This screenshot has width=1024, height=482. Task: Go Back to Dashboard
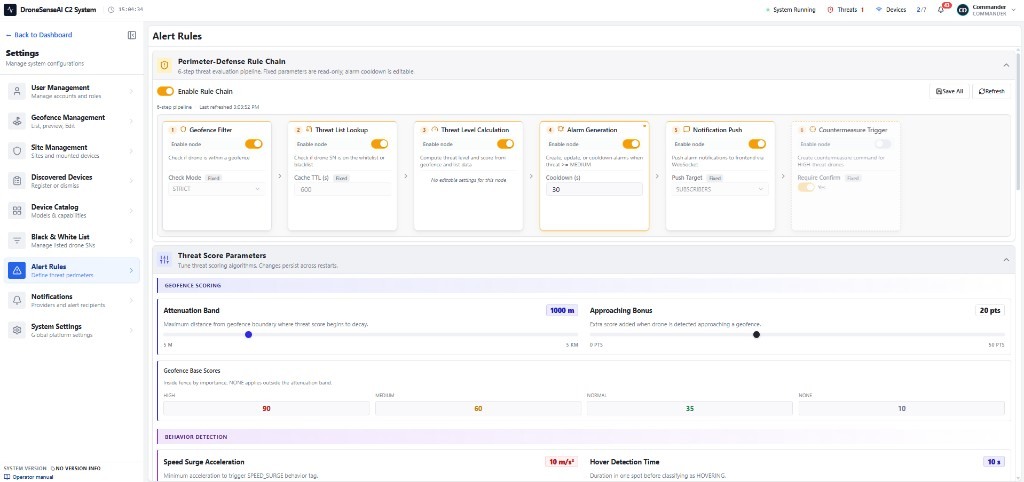coord(39,35)
